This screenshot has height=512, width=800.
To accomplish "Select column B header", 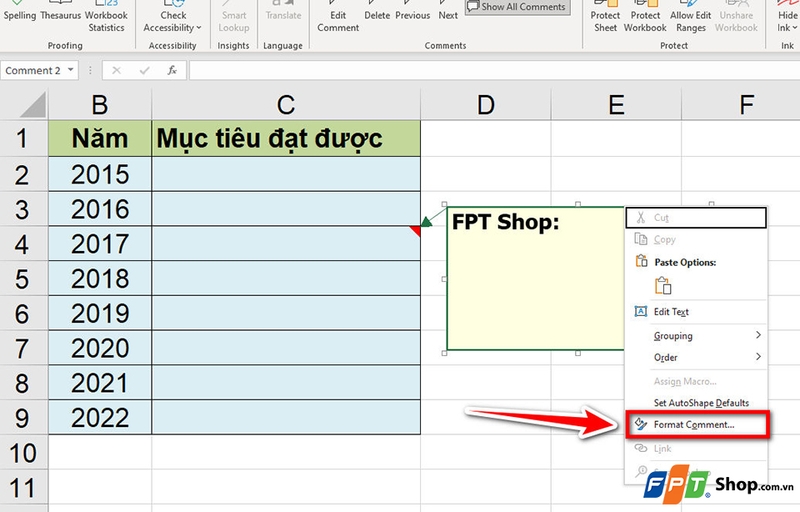I will click(100, 105).
